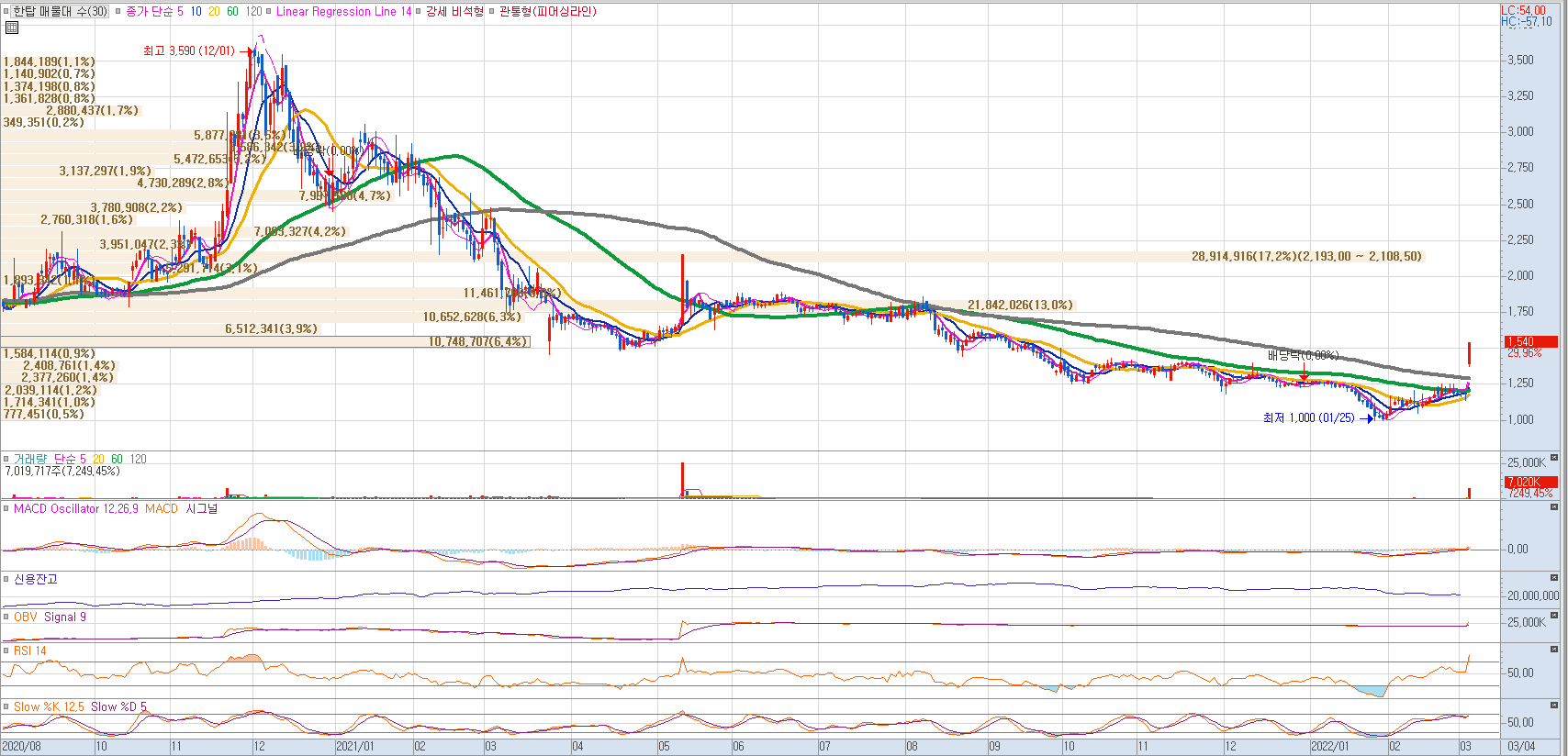This screenshot has height=756, width=1568.
Task: Select the Linear Regression Line 14 legend
Action: 343,12
